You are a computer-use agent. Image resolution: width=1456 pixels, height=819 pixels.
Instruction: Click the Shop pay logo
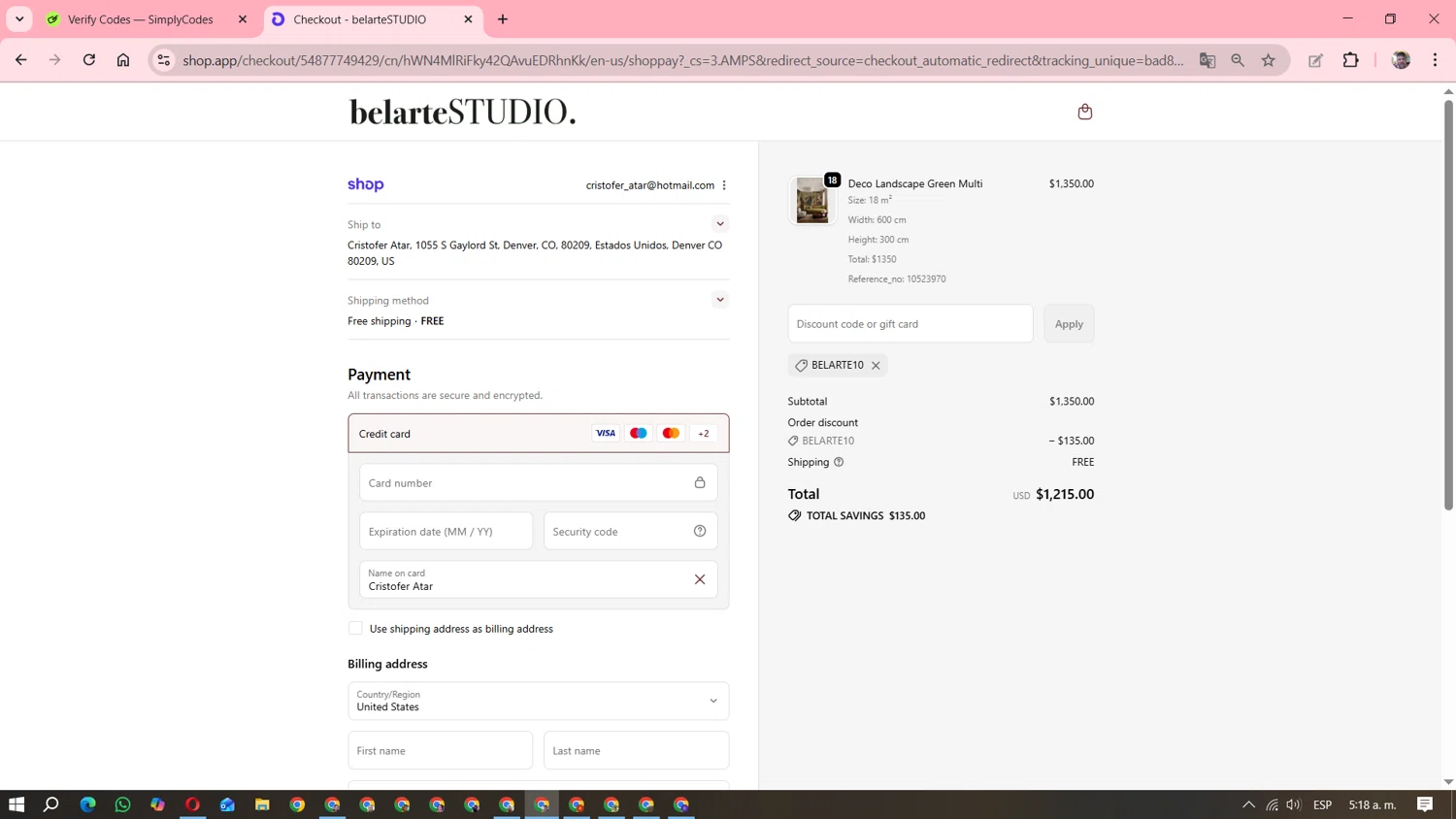tap(366, 184)
